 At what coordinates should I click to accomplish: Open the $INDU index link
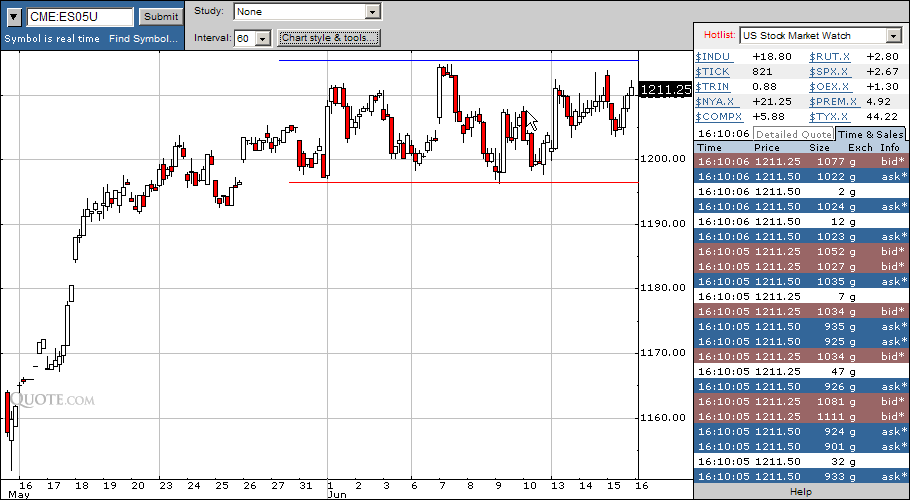tap(713, 57)
